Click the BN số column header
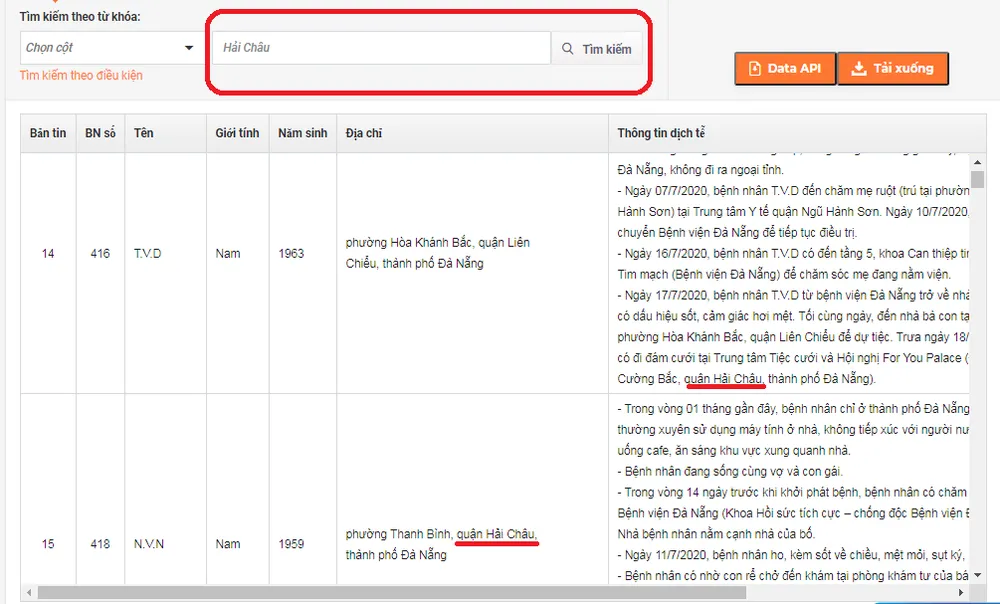 pos(100,133)
